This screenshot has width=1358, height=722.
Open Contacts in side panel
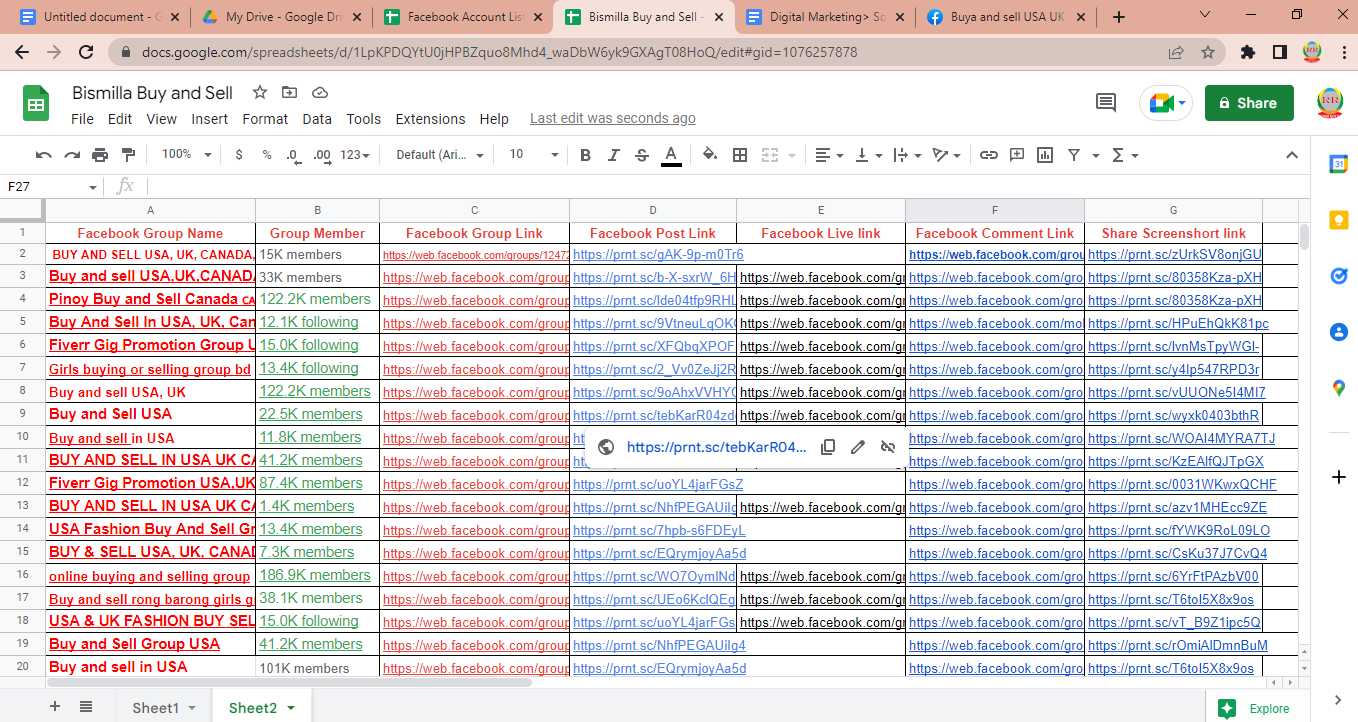1338,332
